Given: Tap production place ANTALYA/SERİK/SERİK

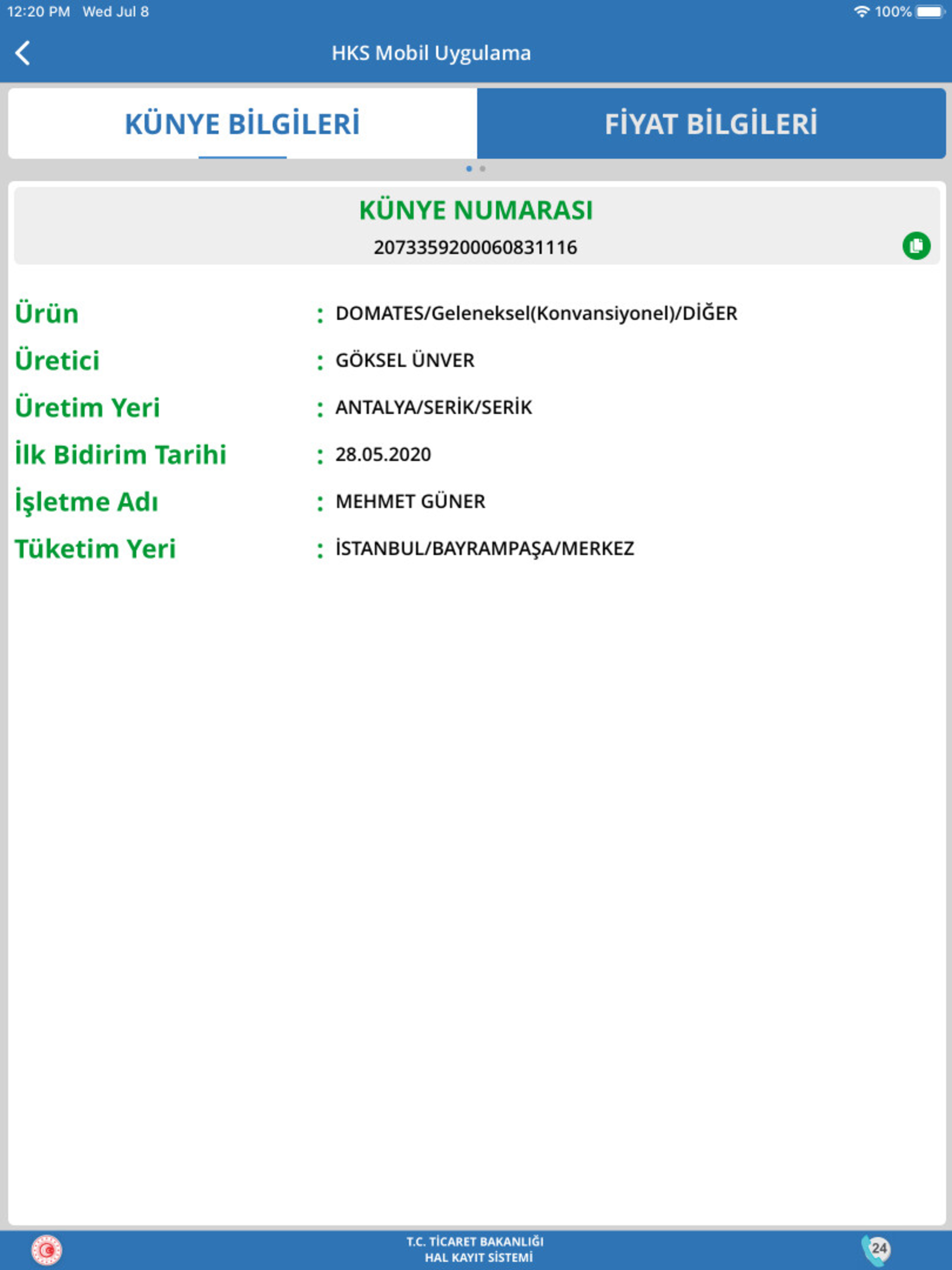Looking at the screenshot, I should click(x=434, y=408).
